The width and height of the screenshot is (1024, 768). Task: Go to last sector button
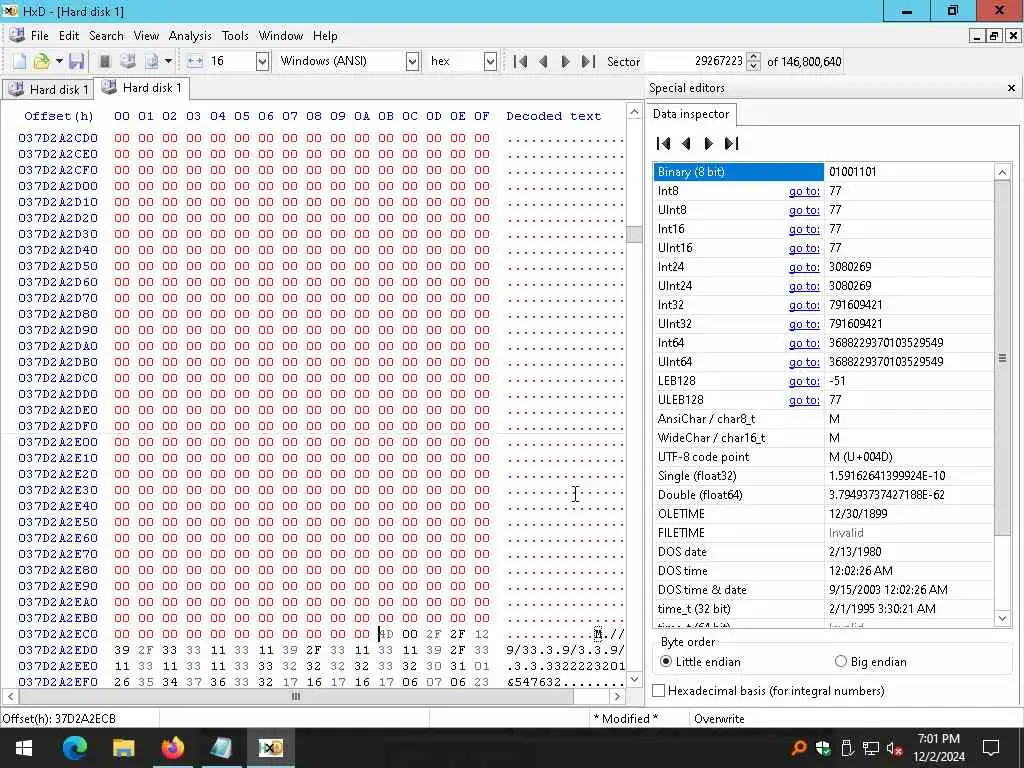588,61
